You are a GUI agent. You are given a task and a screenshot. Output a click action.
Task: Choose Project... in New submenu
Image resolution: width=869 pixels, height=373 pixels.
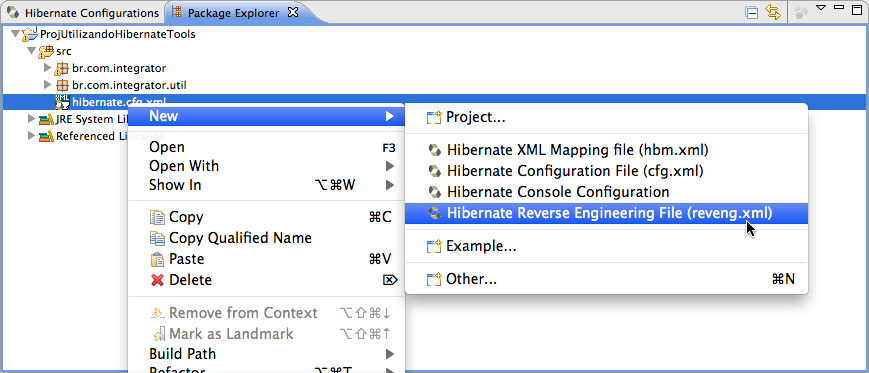(x=606, y=117)
